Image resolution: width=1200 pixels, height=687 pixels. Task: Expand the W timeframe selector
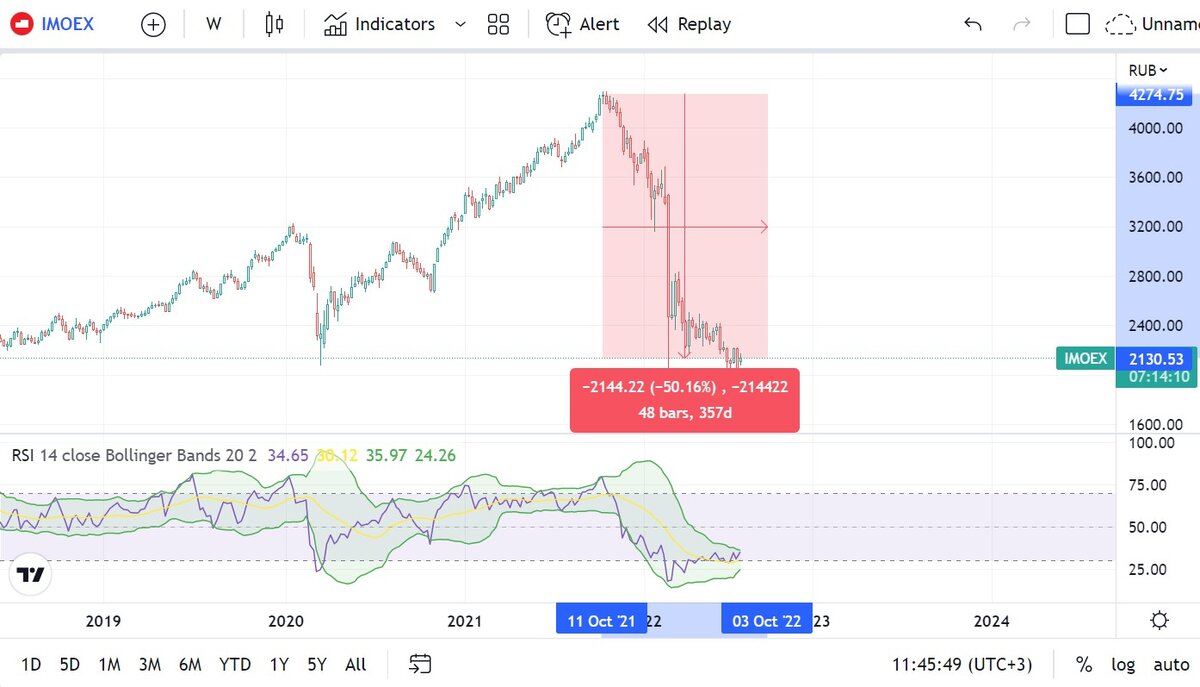pyautogui.click(x=213, y=23)
